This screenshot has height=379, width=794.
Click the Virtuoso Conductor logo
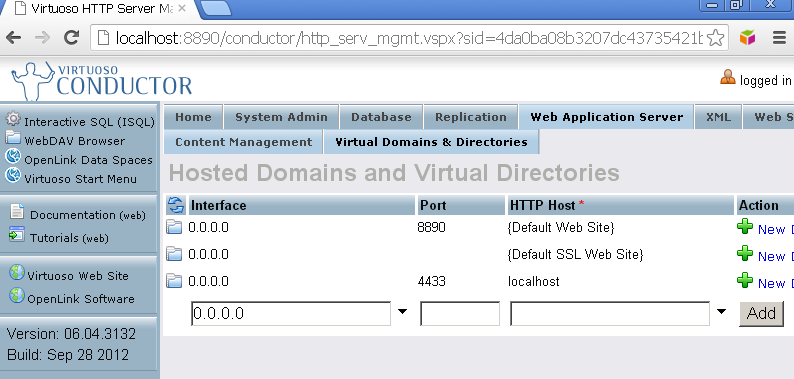pos(101,81)
